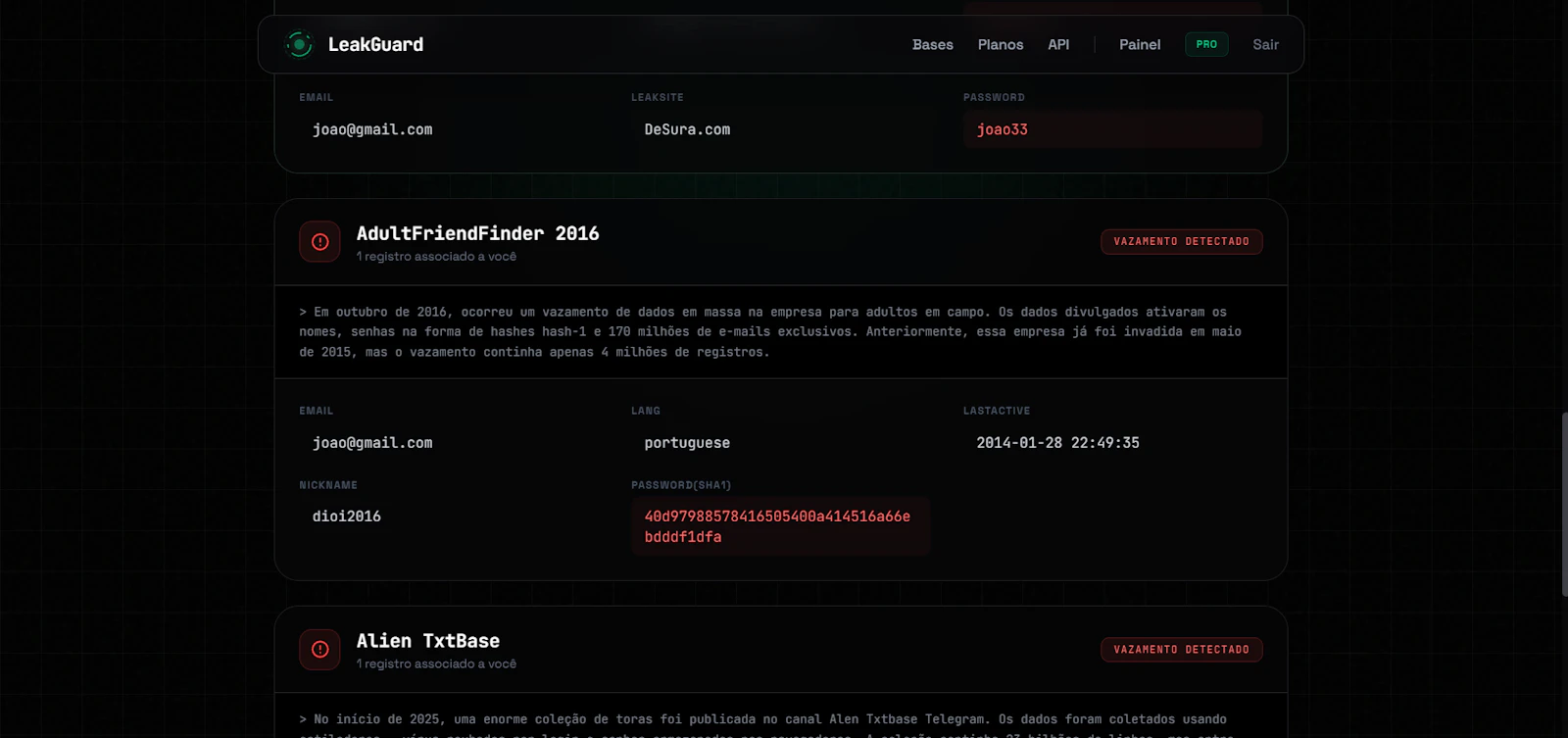Click the LASTACTIVE field label
This screenshot has height=738, width=1568.
point(997,411)
